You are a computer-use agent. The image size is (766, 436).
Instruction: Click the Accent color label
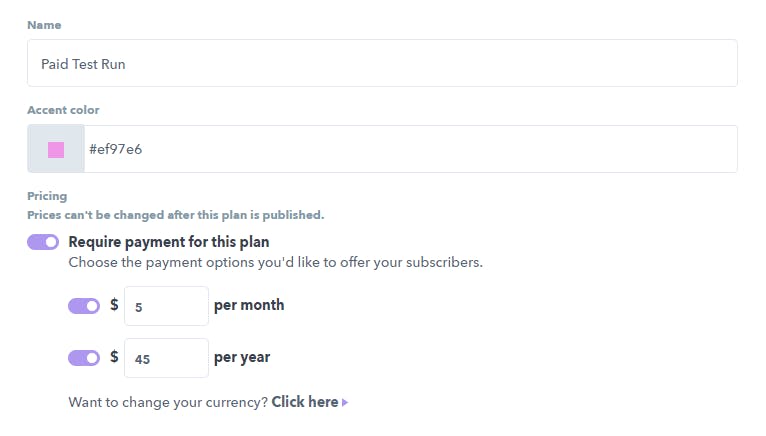pos(63,110)
